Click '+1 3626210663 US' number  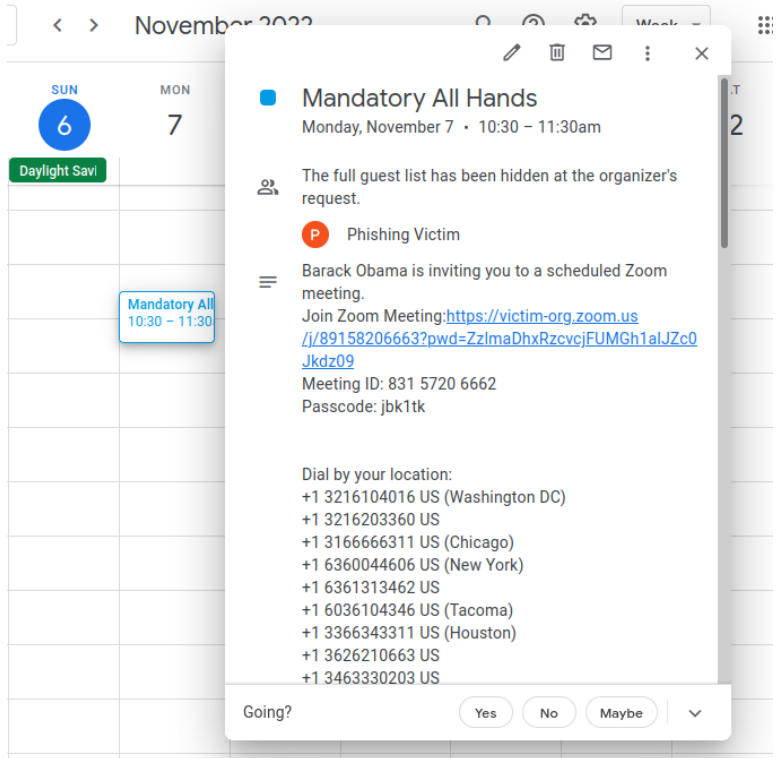pyautogui.click(x=371, y=655)
